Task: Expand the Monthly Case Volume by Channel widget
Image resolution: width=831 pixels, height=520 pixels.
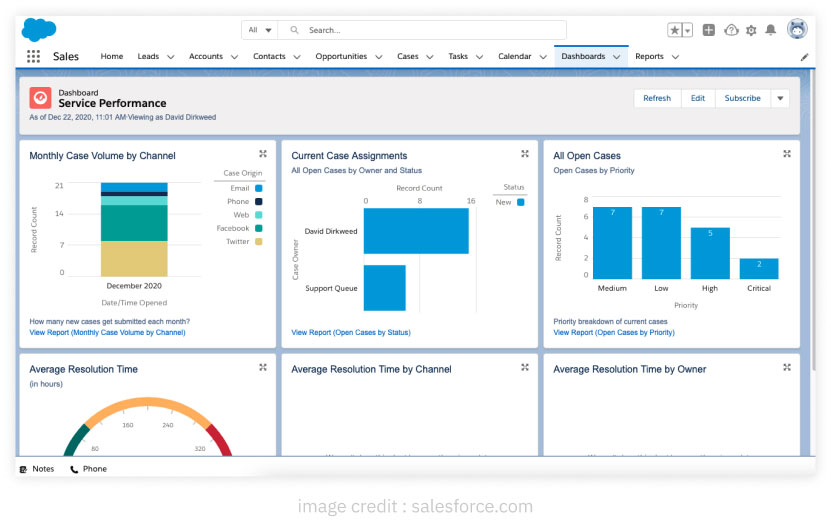Action: pyautogui.click(x=263, y=154)
